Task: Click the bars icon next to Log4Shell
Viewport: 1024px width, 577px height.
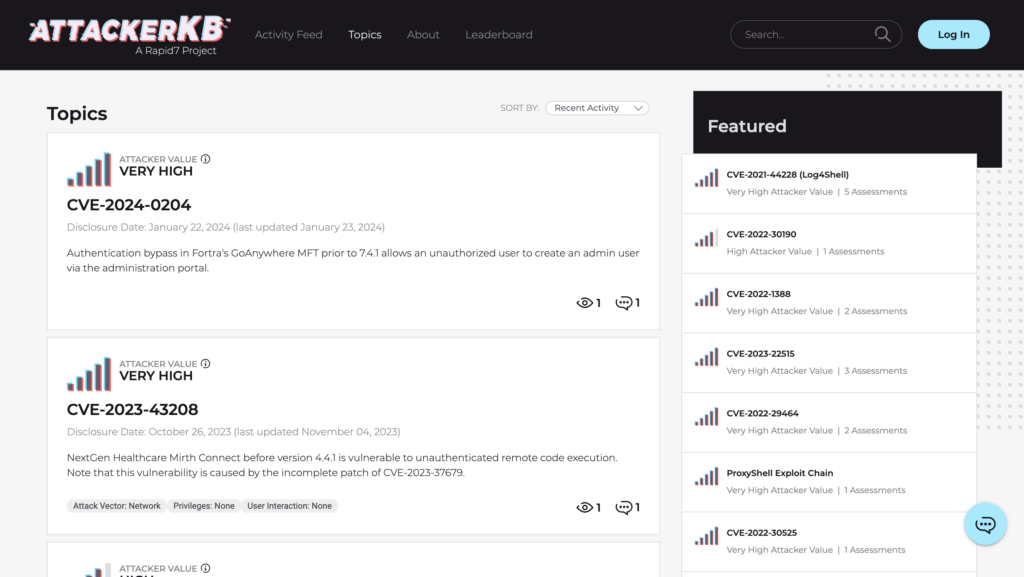Action: [x=707, y=178]
